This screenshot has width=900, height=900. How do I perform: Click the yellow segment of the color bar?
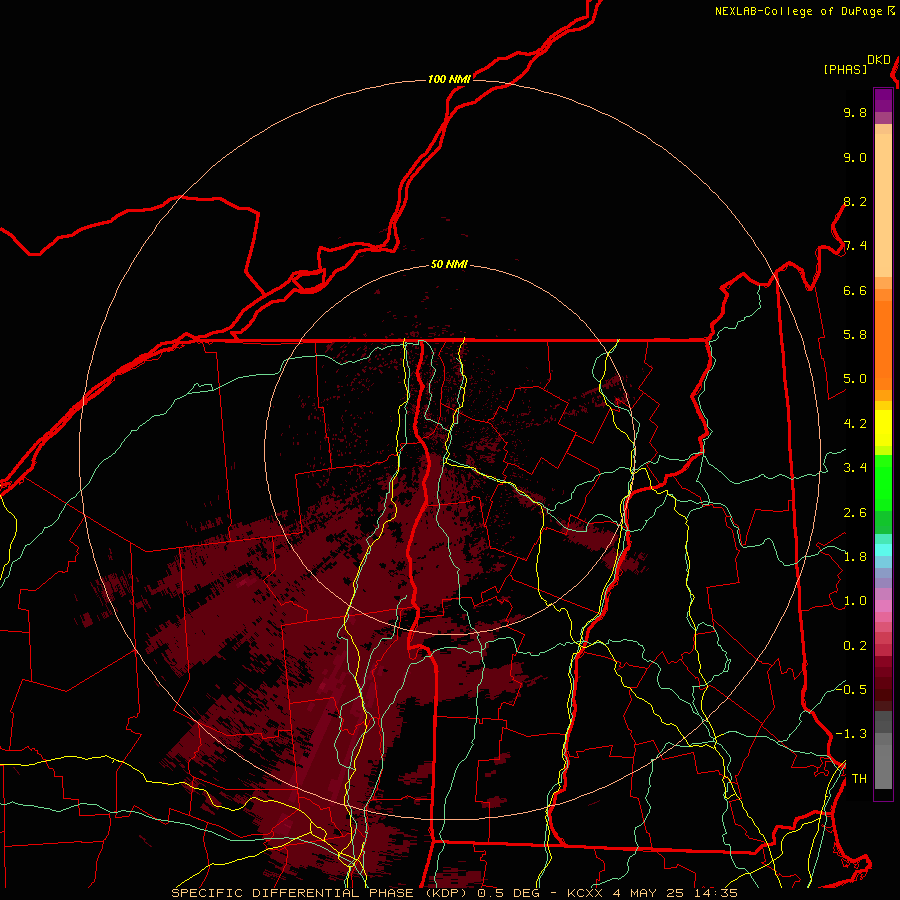(883, 428)
